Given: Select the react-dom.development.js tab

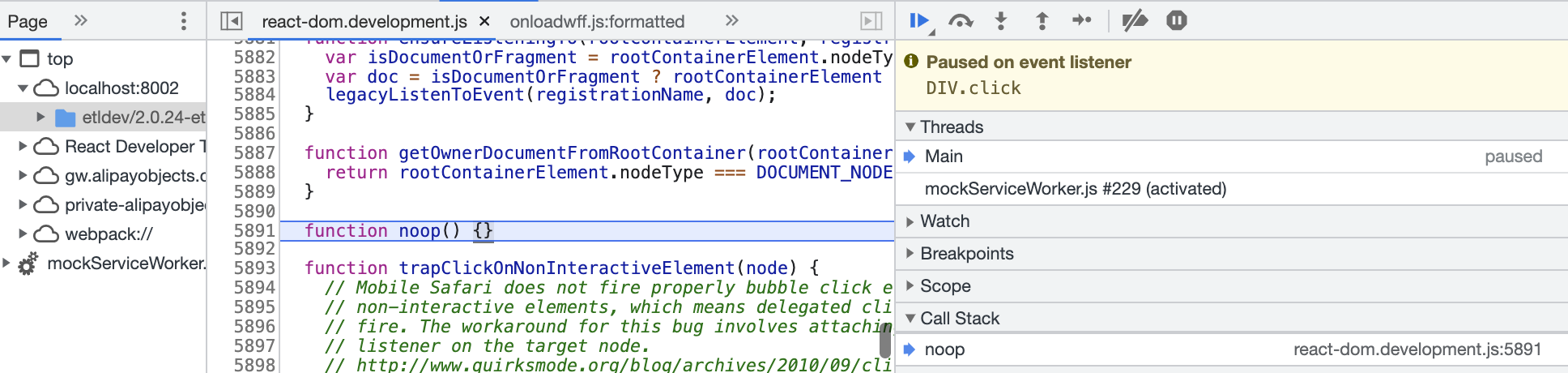Looking at the screenshot, I should [364, 22].
